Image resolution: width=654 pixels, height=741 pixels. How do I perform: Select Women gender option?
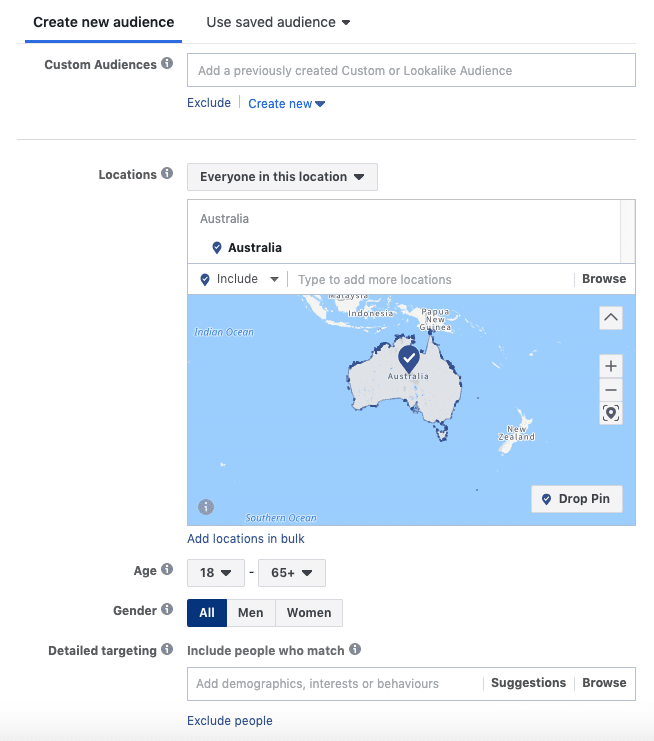tap(309, 613)
